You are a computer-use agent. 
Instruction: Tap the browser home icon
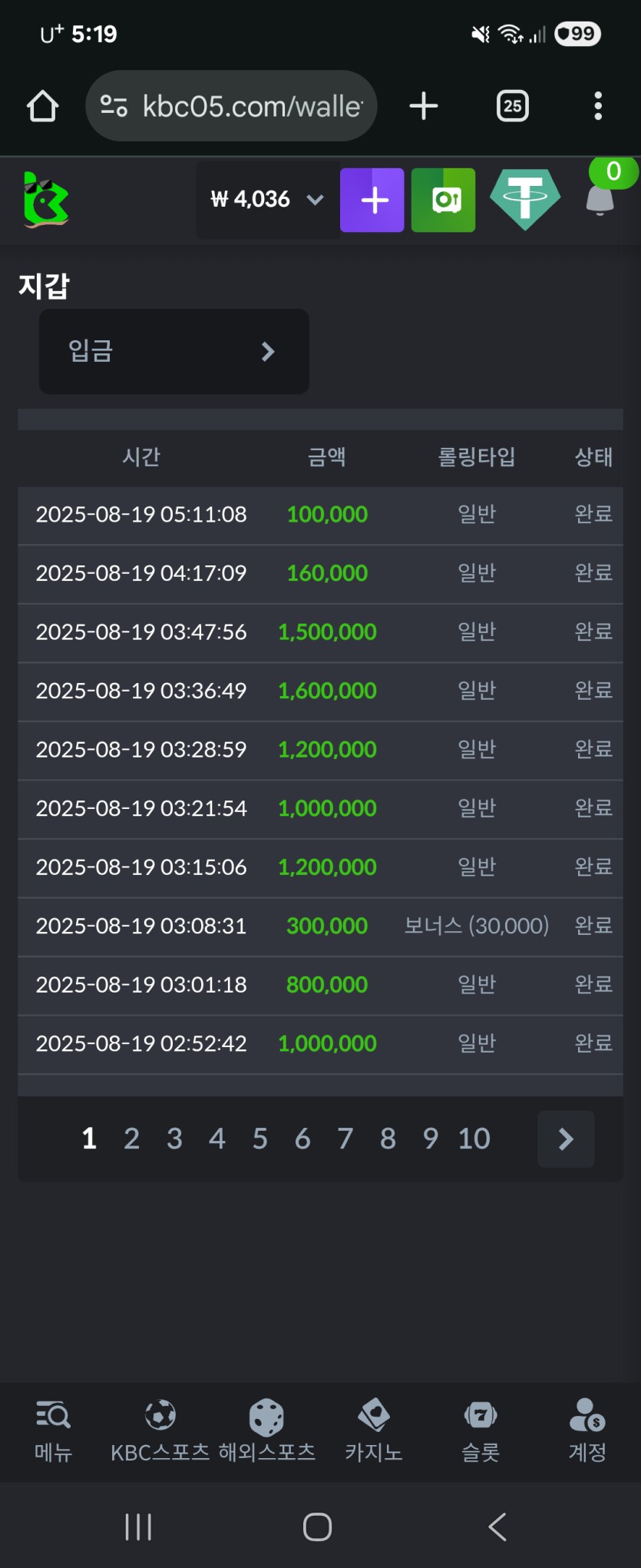coord(43,106)
